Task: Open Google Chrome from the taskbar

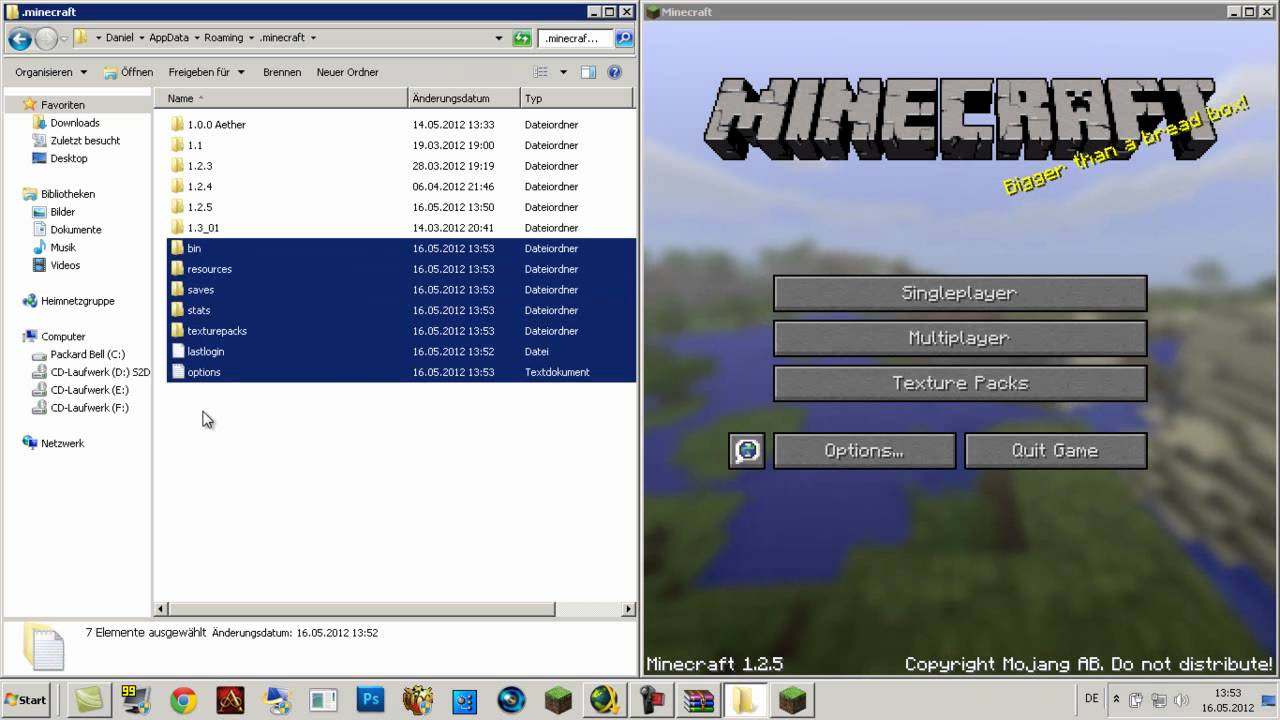Action: point(183,700)
